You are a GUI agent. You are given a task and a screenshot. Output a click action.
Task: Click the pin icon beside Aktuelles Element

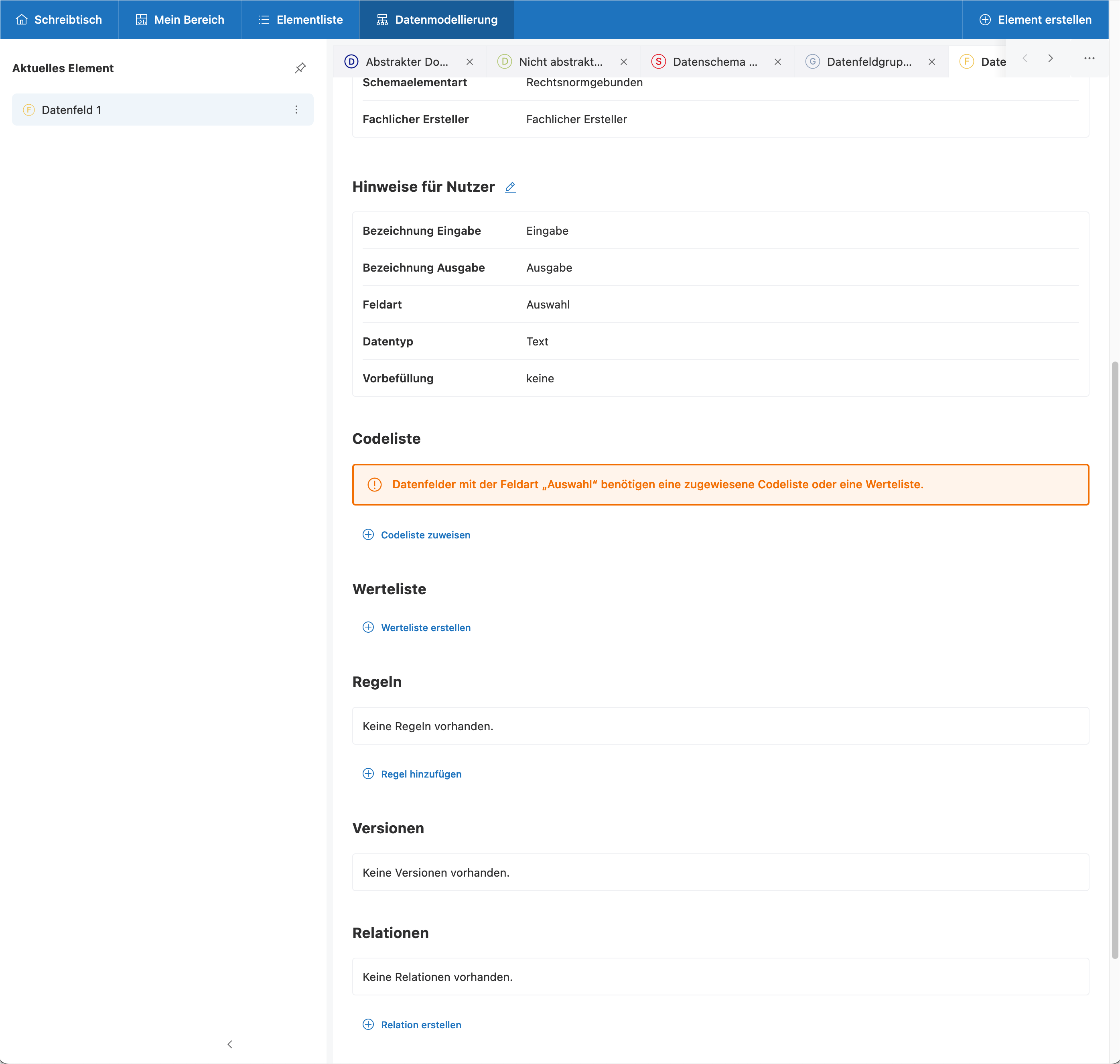(300, 68)
